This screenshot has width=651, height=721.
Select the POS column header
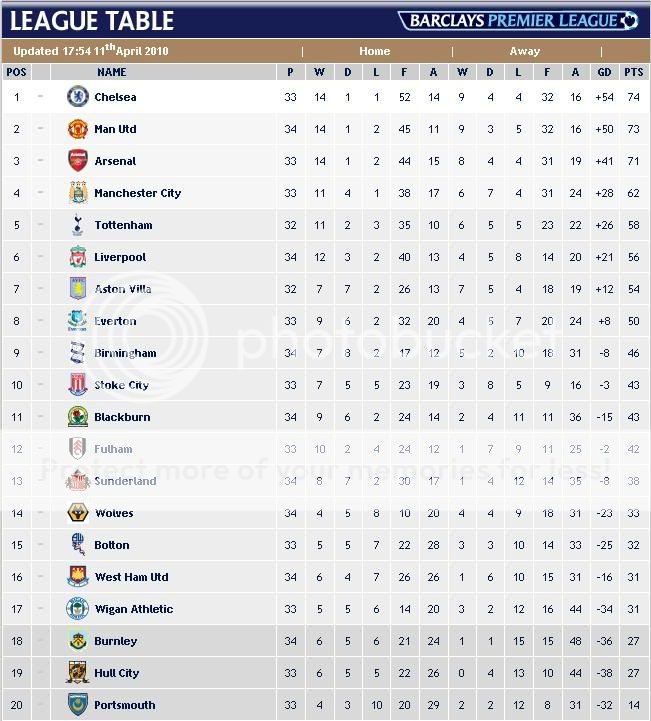(x=16, y=72)
